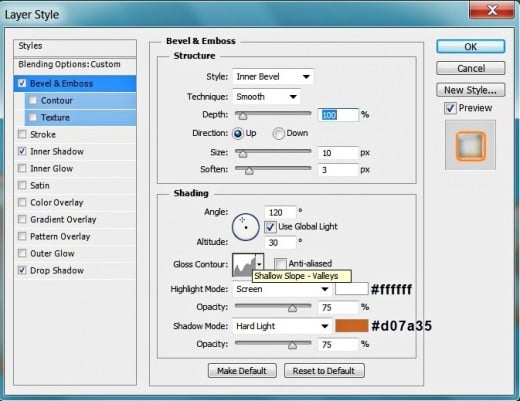The width and height of the screenshot is (520, 401).
Task: Enable the Texture sub-option checkbox
Action: [33, 117]
